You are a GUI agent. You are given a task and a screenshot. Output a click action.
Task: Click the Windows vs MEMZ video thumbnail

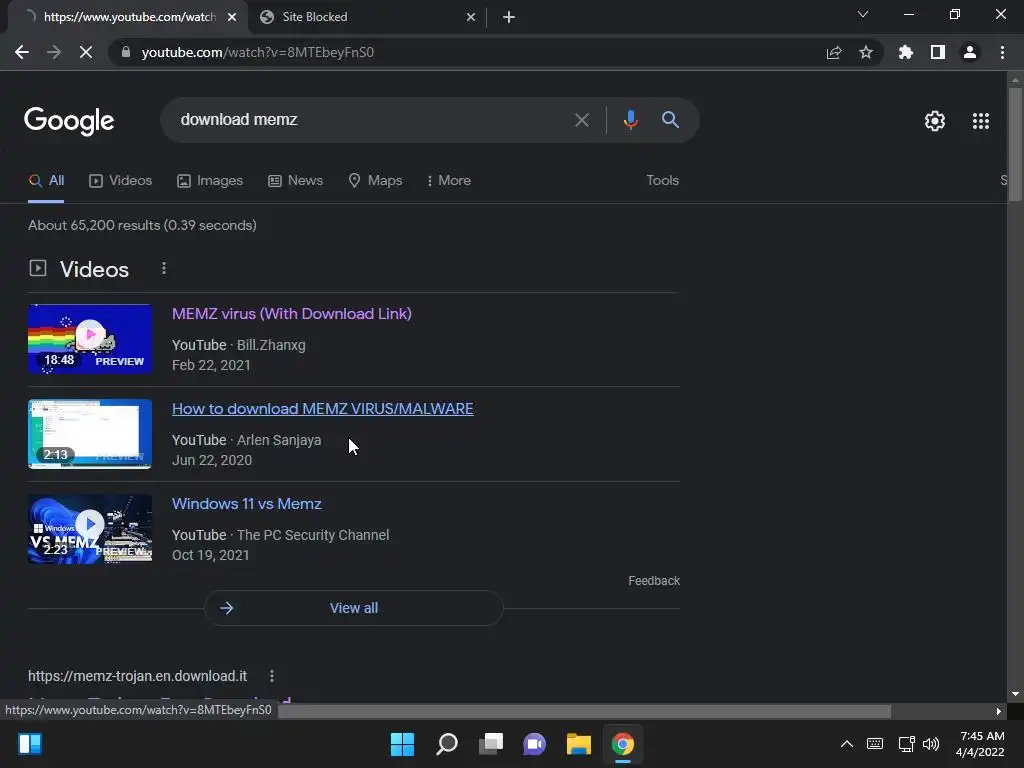click(x=90, y=529)
